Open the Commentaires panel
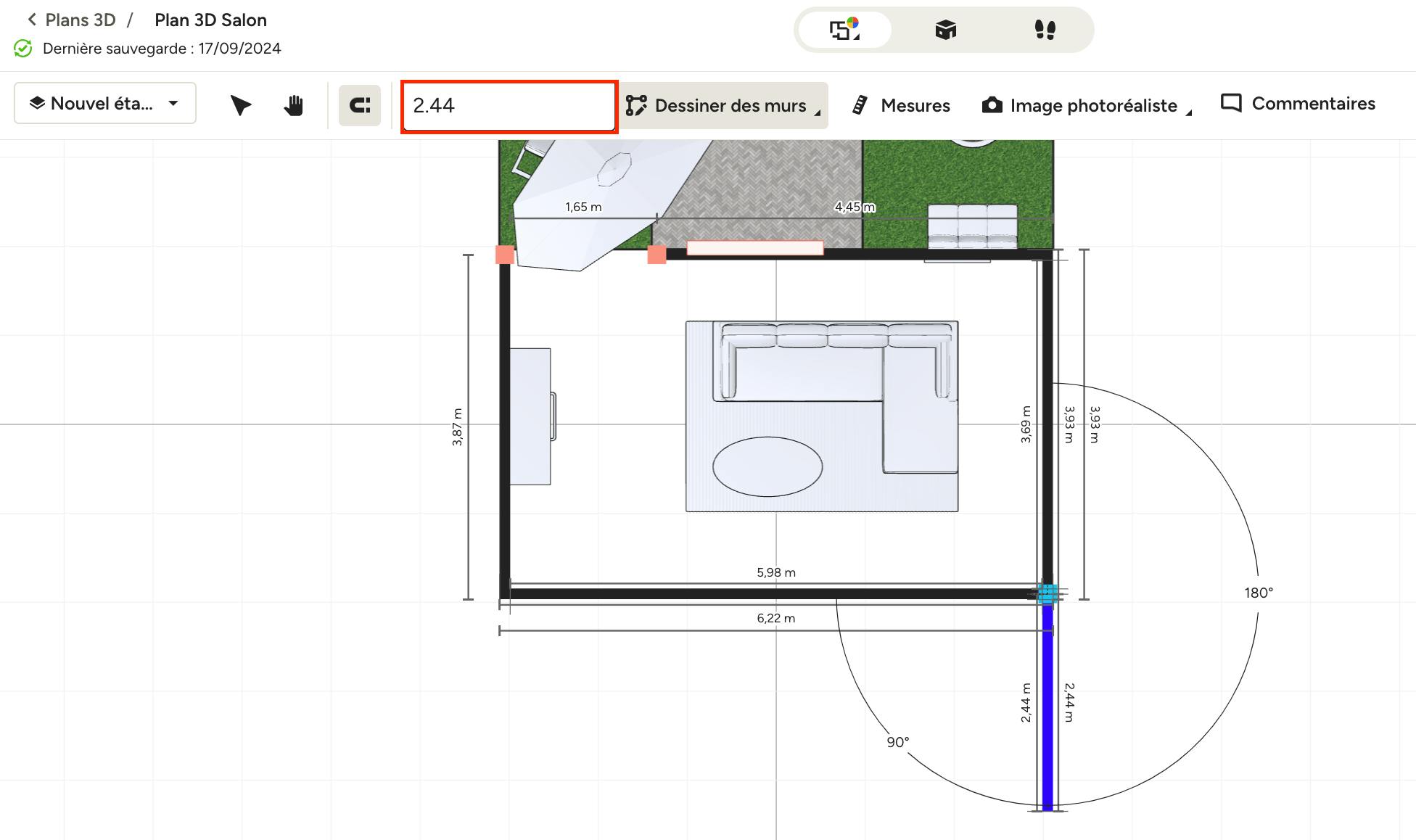The width and height of the screenshot is (1416, 840). coord(1298,104)
